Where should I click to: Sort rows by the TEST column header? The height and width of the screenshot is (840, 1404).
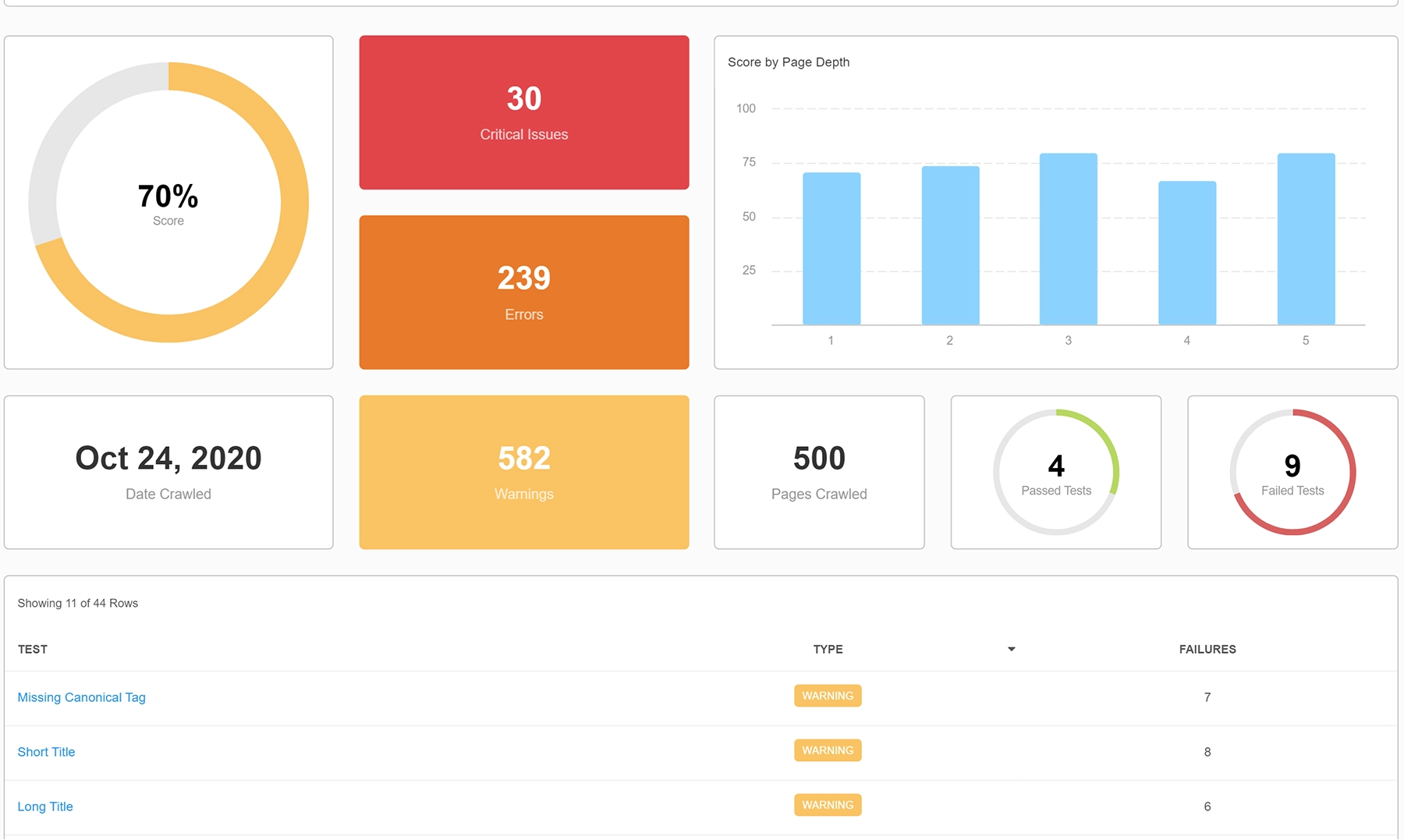click(x=32, y=648)
